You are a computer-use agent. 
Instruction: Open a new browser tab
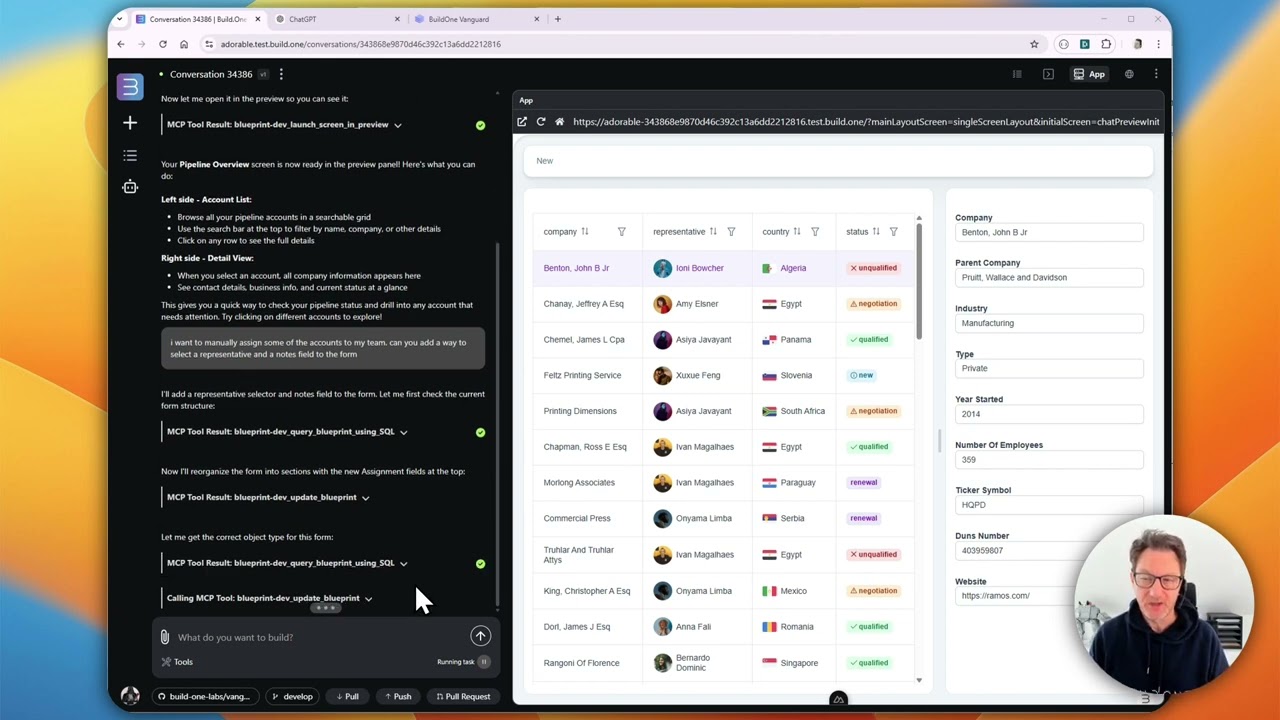[558, 19]
